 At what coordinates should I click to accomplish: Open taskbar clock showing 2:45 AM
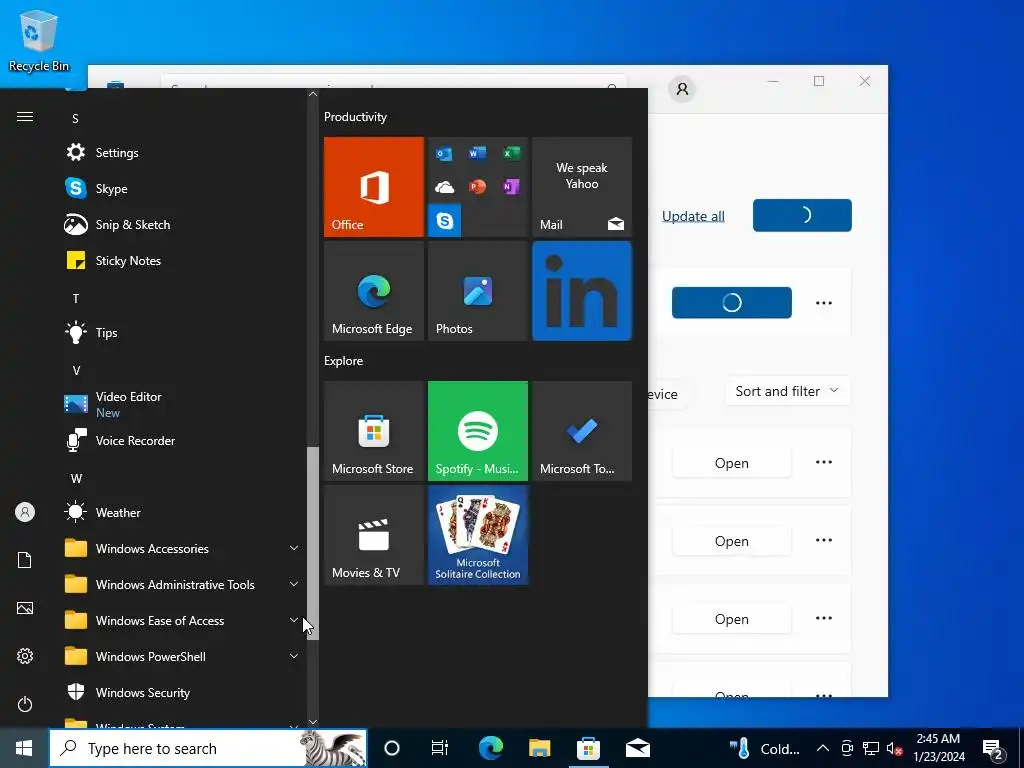click(938, 748)
